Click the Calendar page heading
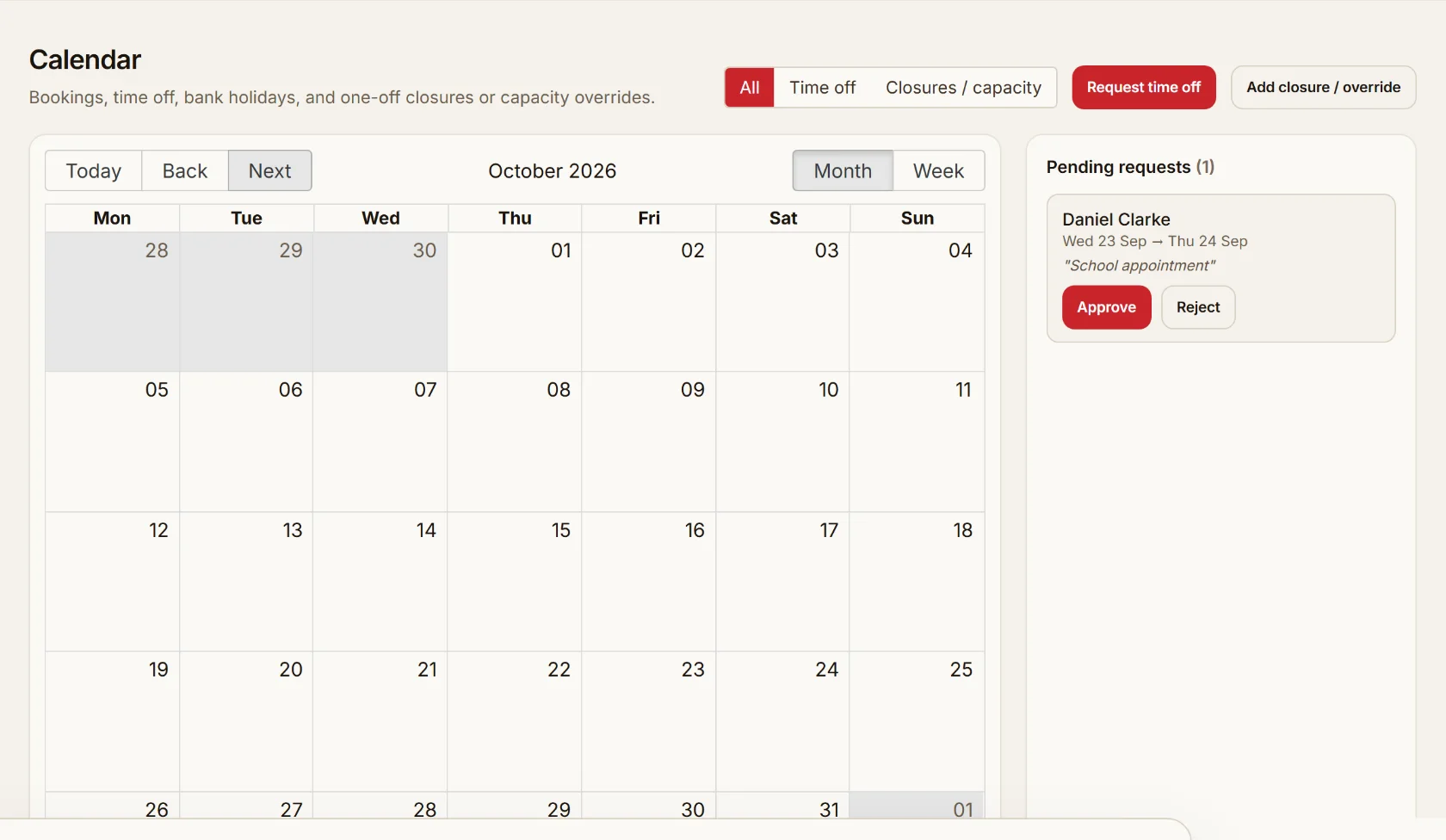Image resolution: width=1446 pixels, height=840 pixels. 85,59
